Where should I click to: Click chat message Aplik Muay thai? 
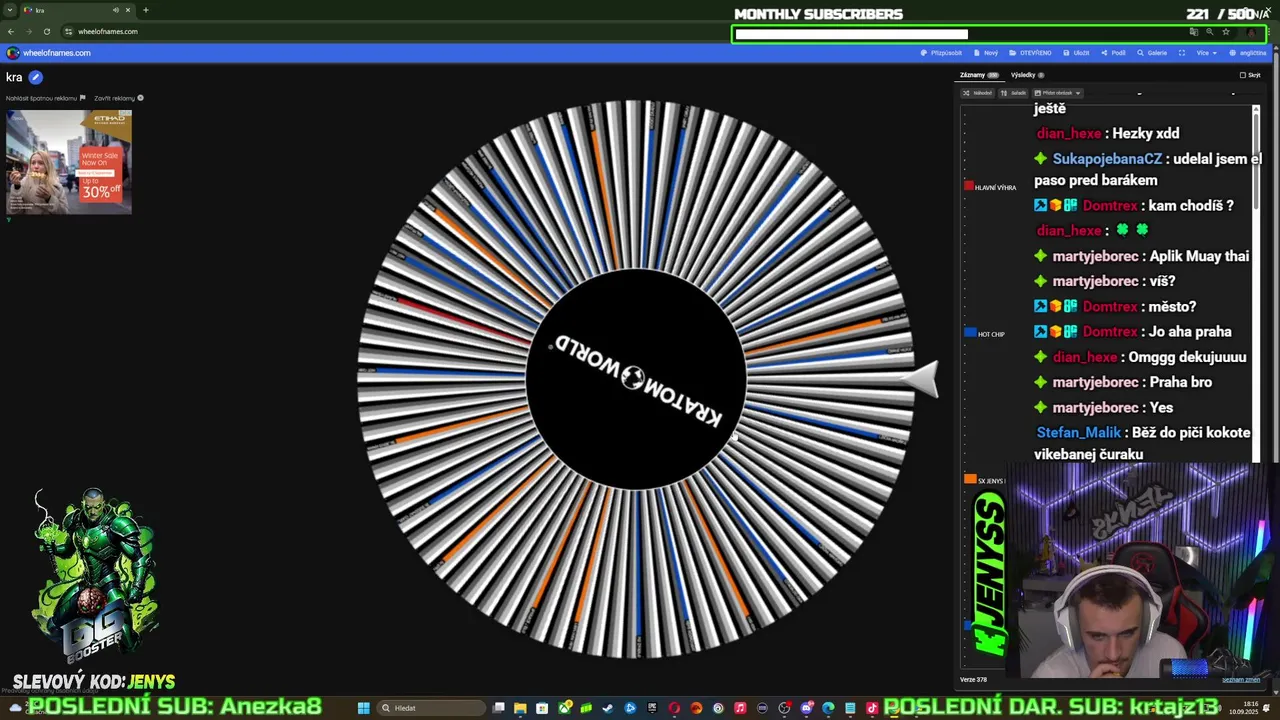(x=1199, y=256)
